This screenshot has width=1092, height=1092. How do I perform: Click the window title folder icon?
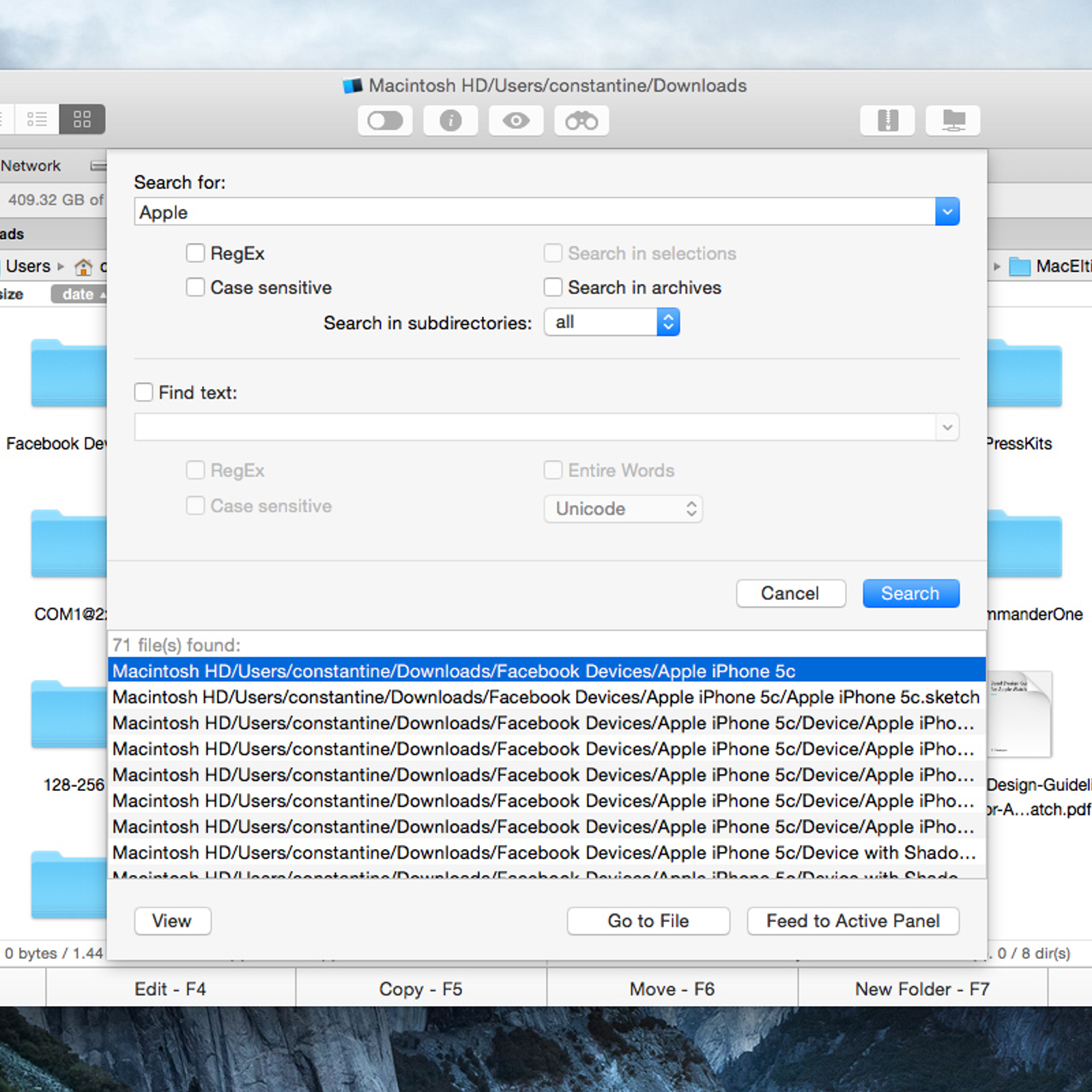352,86
